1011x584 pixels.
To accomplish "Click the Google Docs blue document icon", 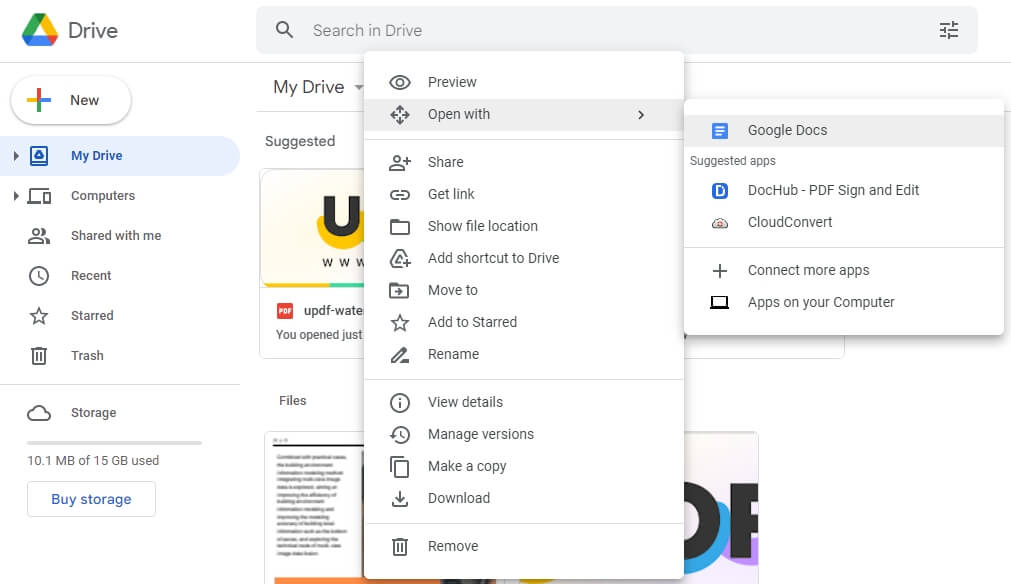I will pyautogui.click(x=720, y=131).
